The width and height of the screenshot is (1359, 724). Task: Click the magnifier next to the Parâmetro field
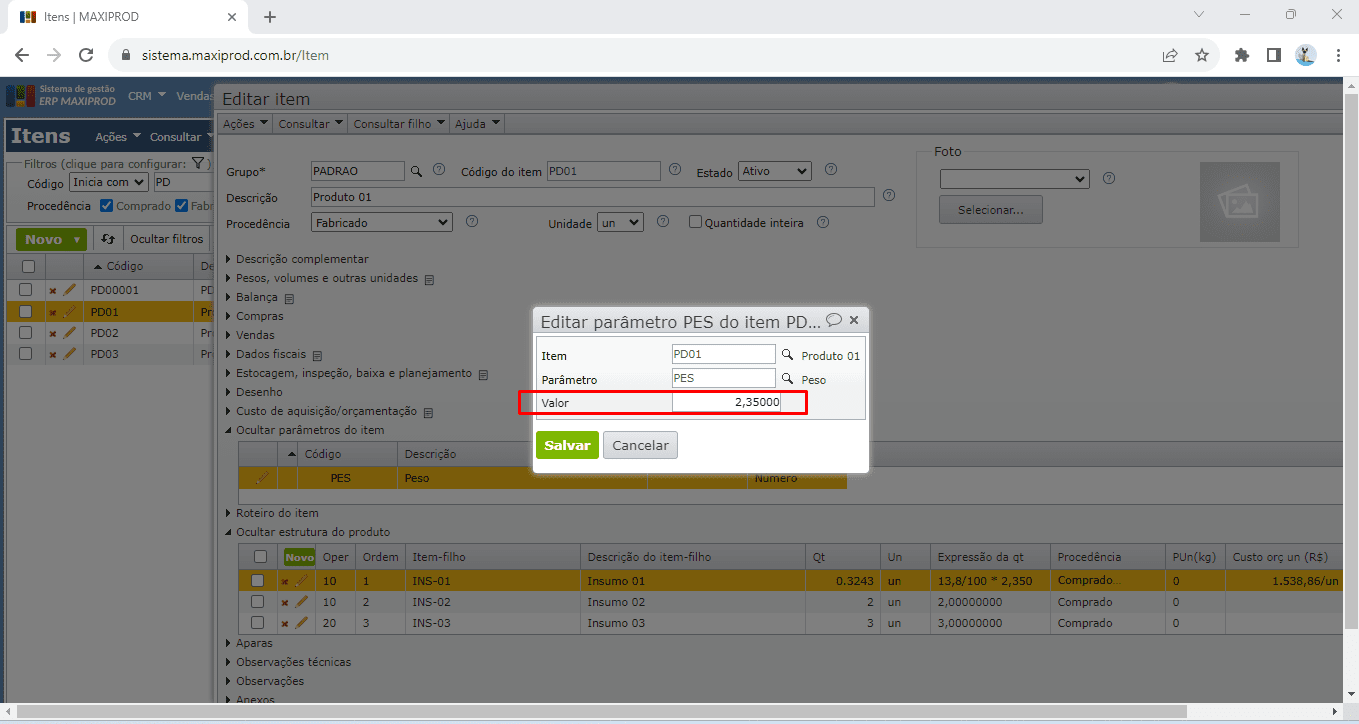pyautogui.click(x=788, y=379)
